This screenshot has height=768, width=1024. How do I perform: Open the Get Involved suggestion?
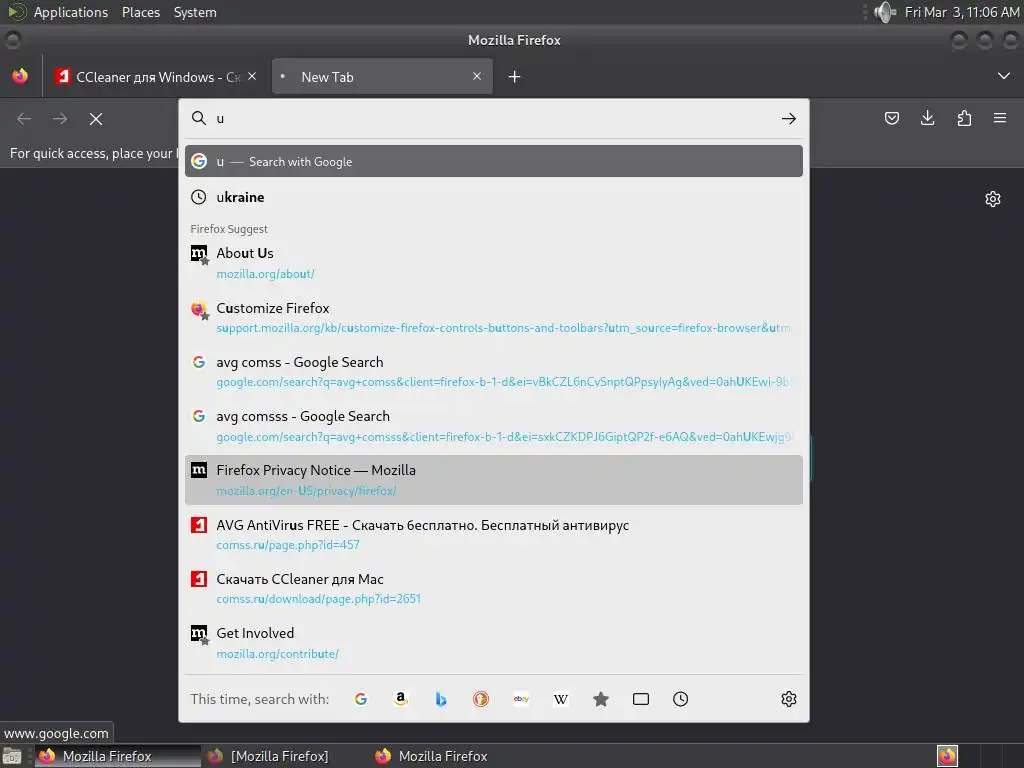coord(494,643)
